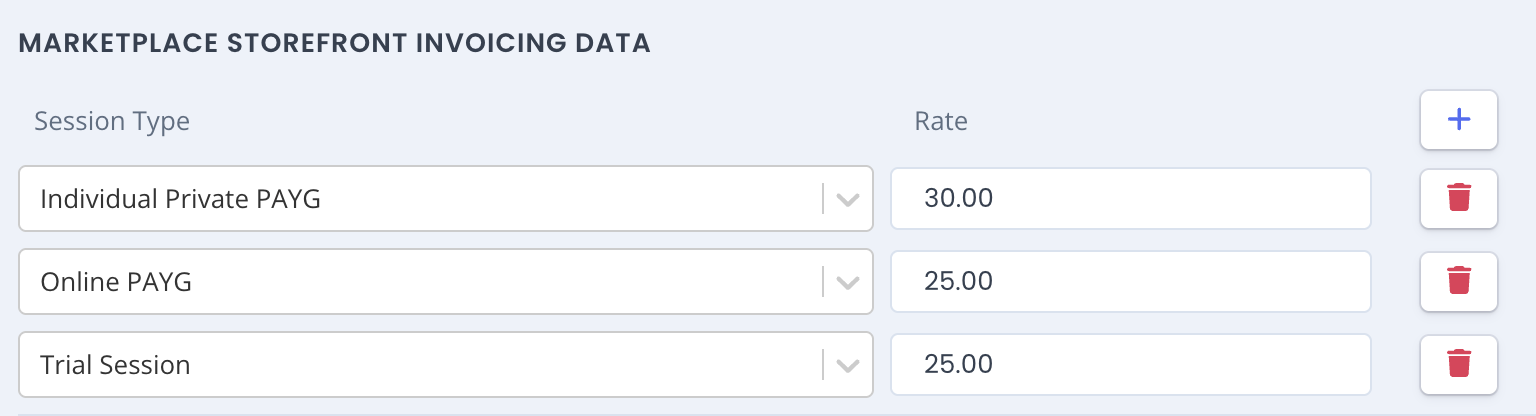Click the trash icon for Trial Session
This screenshot has width=1536, height=416.
(x=1459, y=364)
